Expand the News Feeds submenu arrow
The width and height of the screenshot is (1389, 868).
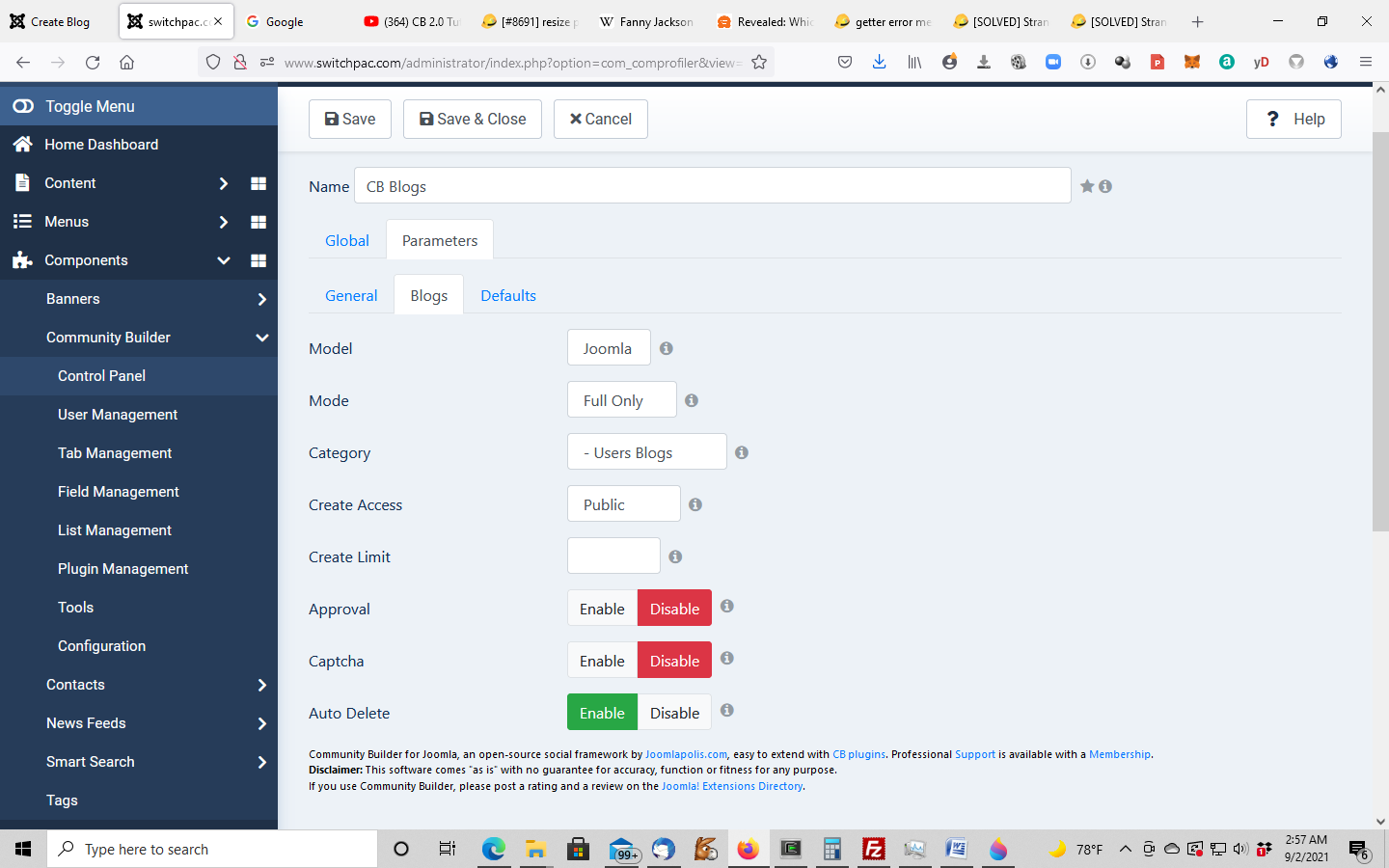coord(261,723)
